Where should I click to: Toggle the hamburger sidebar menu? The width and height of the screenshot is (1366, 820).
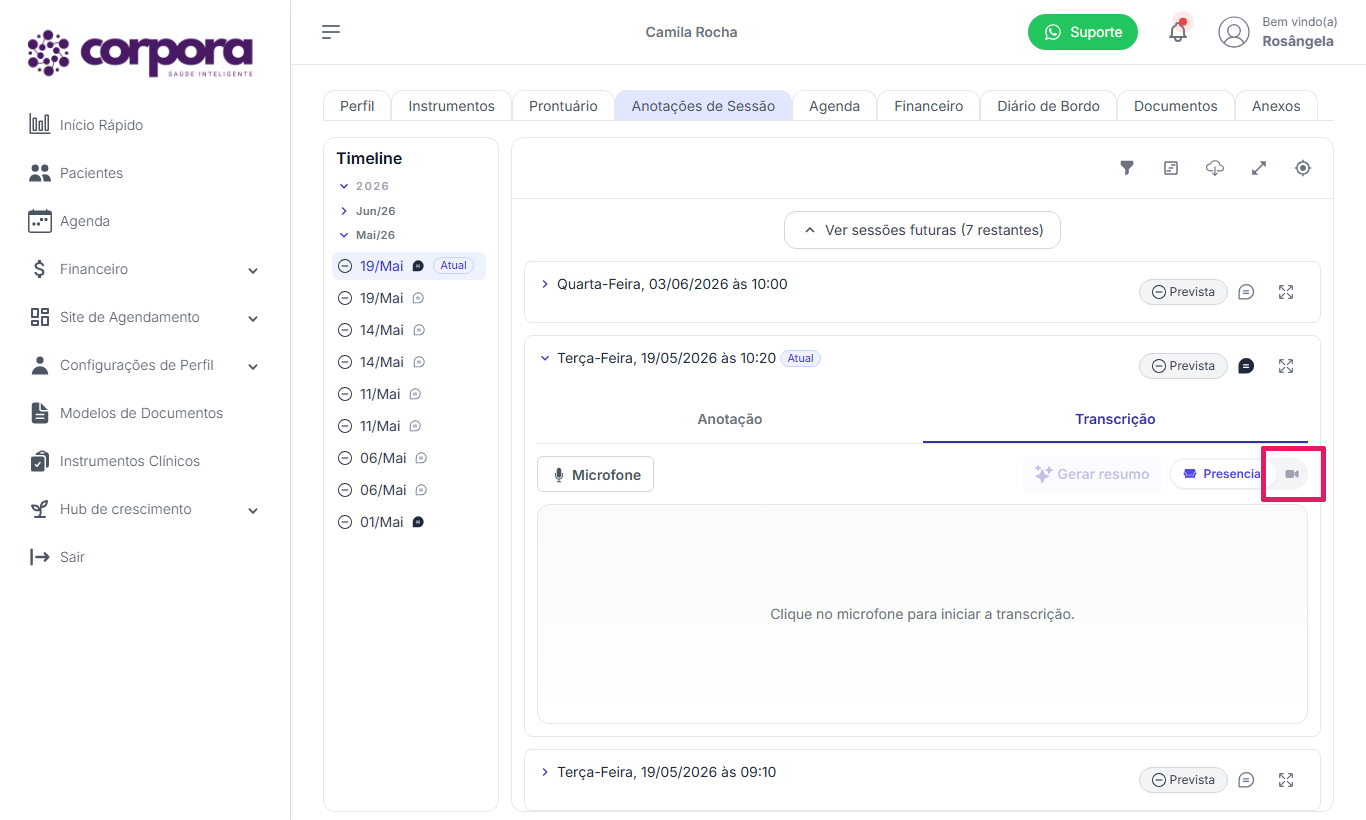pos(331,32)
